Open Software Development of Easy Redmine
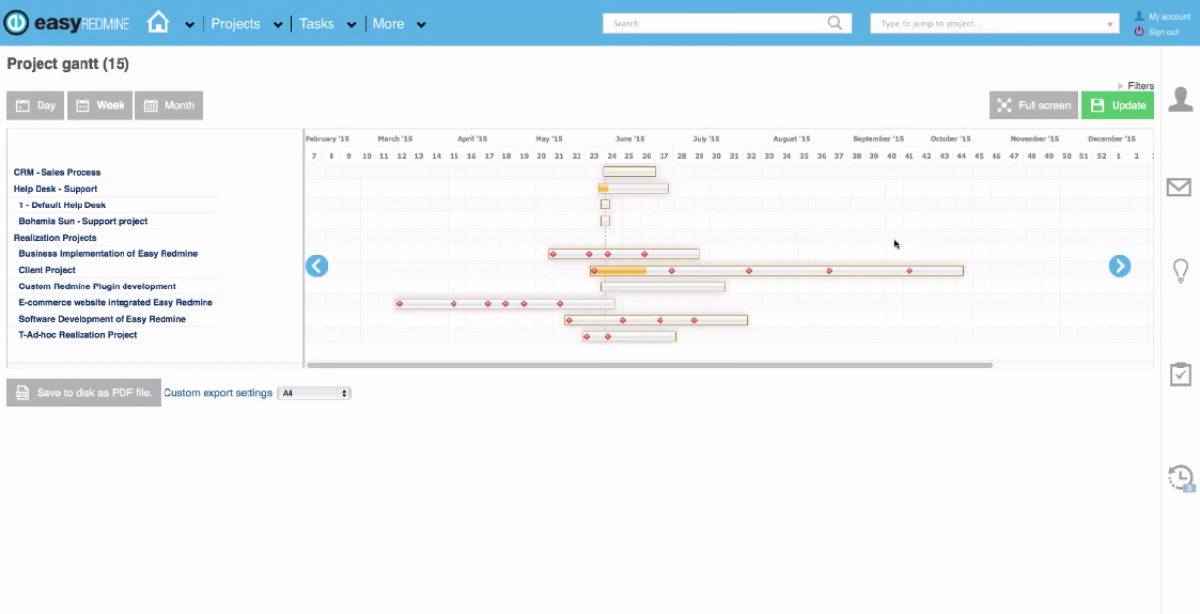 coord(102,319)
